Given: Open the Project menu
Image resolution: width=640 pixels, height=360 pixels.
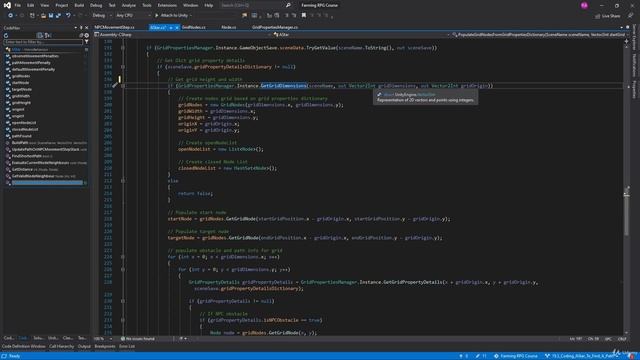Looking at the screenshot, I should pos(62,5).
